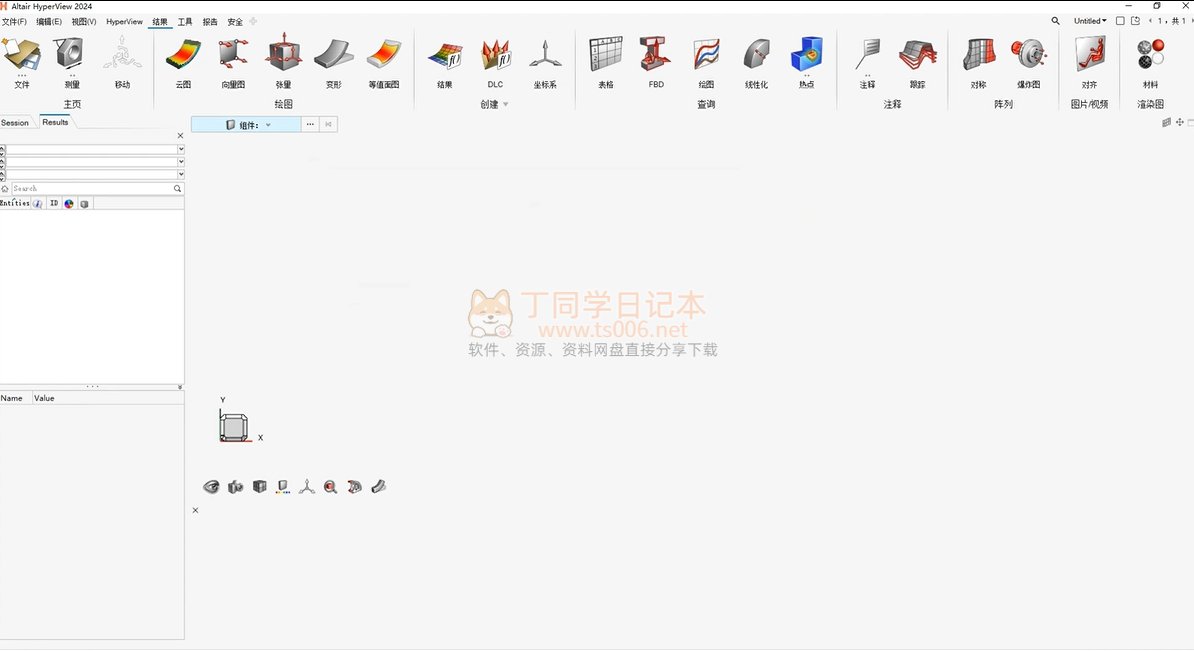The image size is (1194, 651).
Task: Open the 变形 deformed shape tool
Action: click(x=334, y=62)
